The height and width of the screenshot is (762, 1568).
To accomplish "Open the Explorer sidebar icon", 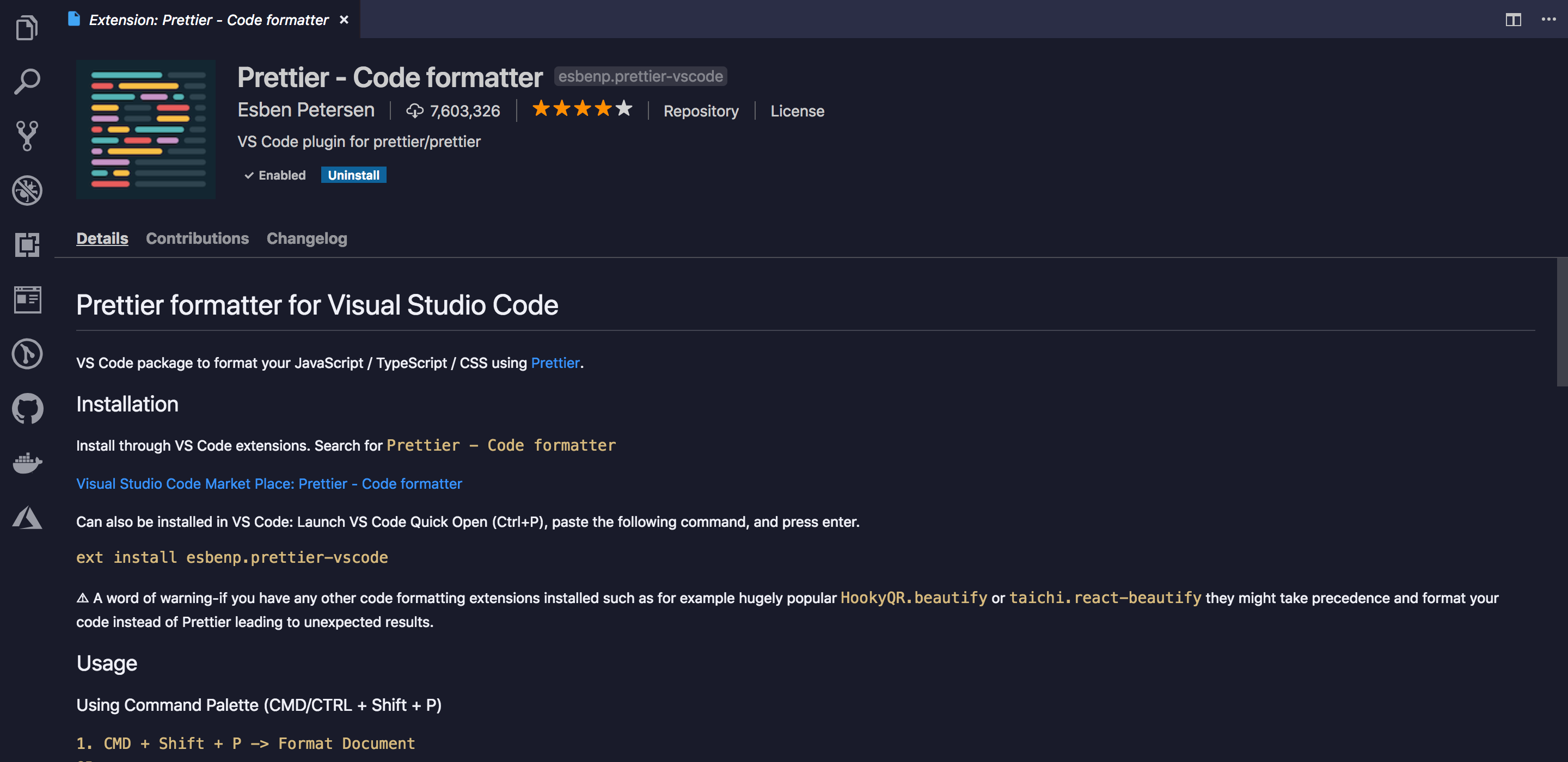I will [27, 27].
